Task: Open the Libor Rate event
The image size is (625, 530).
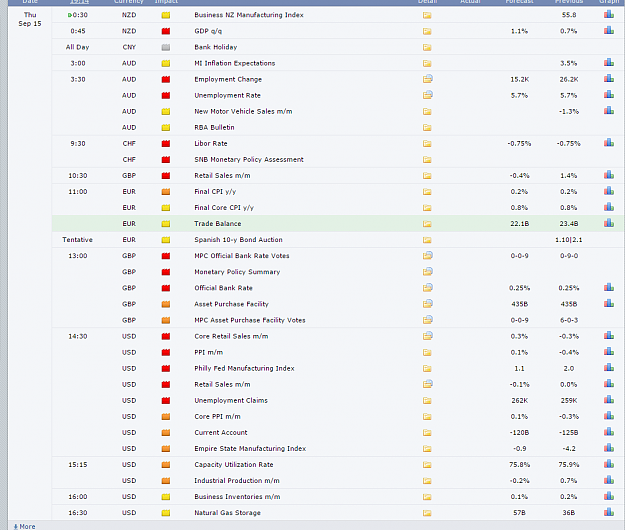Action: click(211, 143)
